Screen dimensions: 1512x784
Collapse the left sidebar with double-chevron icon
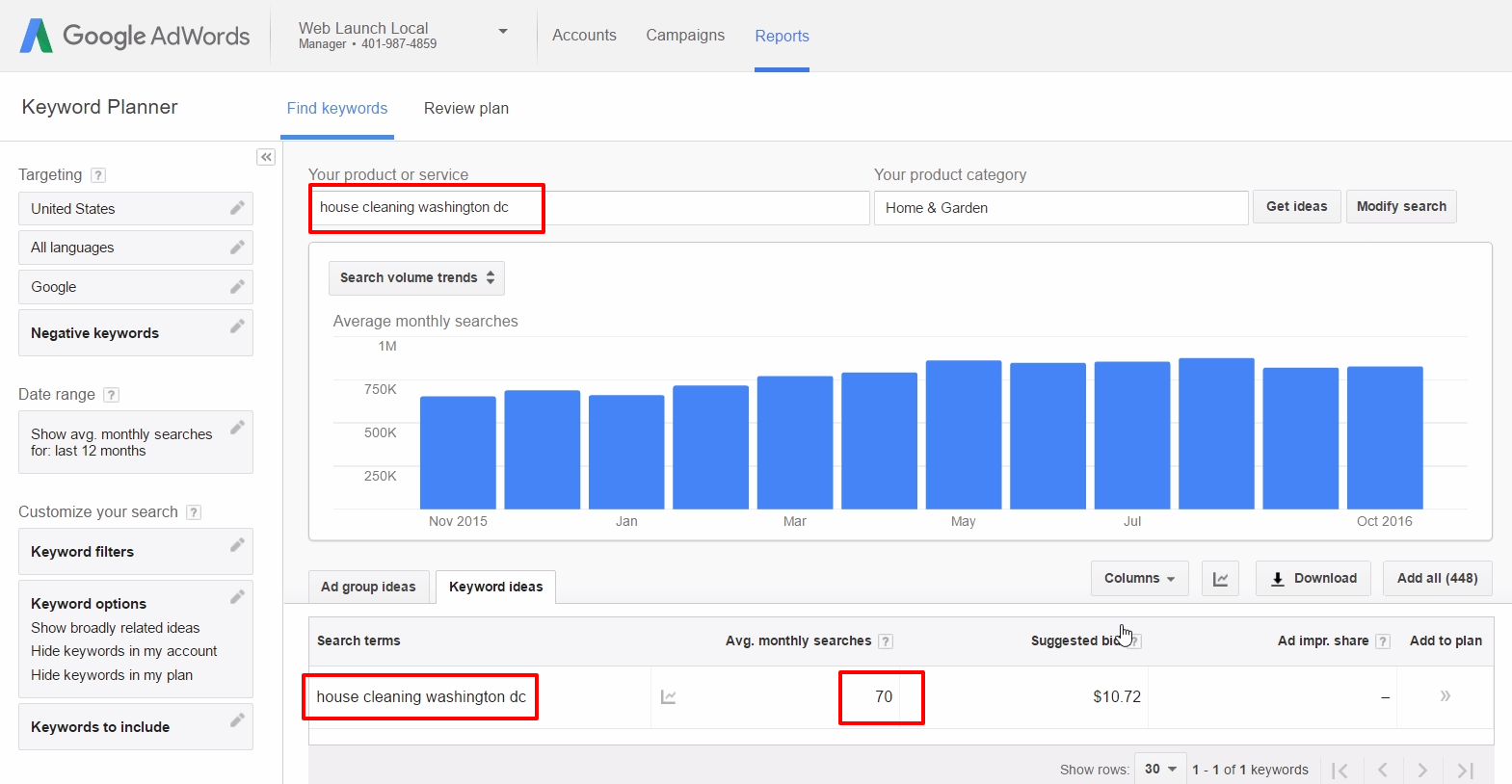266,157
